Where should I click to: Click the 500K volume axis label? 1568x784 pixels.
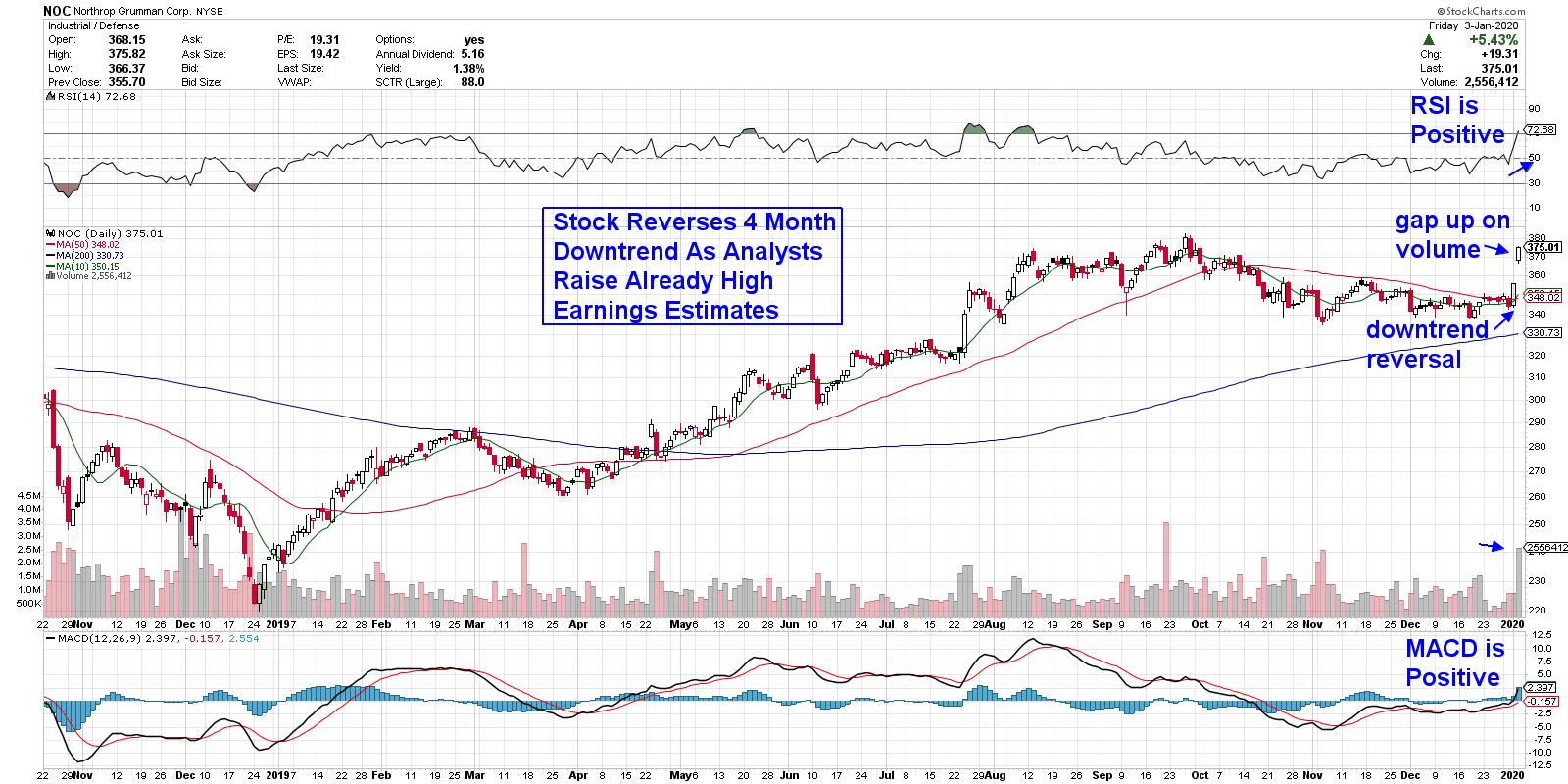click(28, 604)
